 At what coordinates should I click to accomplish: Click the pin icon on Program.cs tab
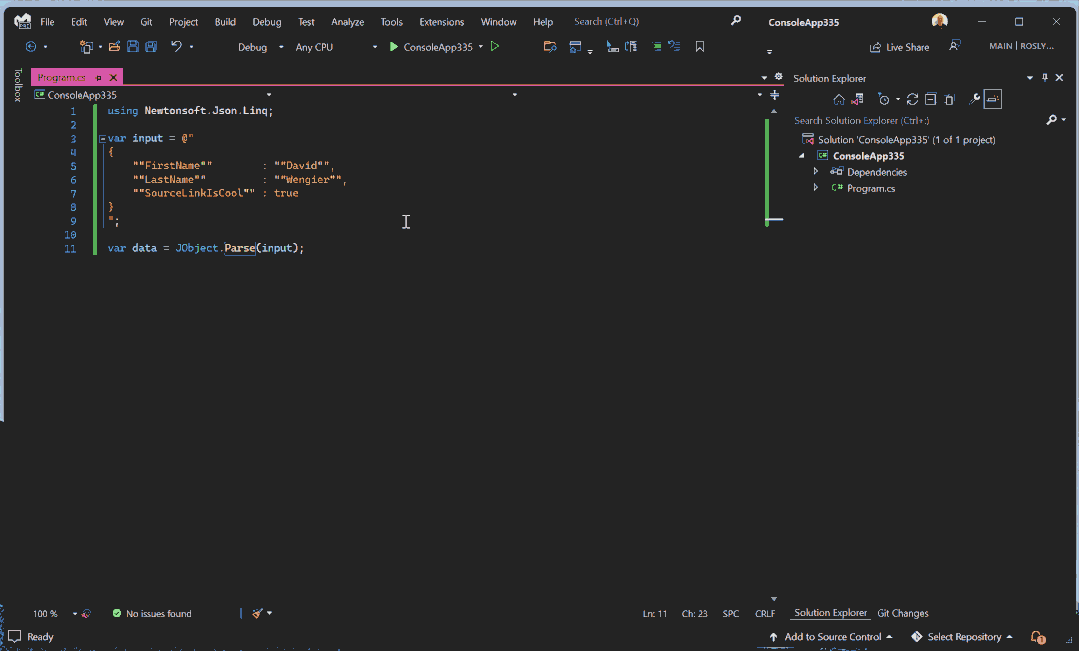pos(98,78)
